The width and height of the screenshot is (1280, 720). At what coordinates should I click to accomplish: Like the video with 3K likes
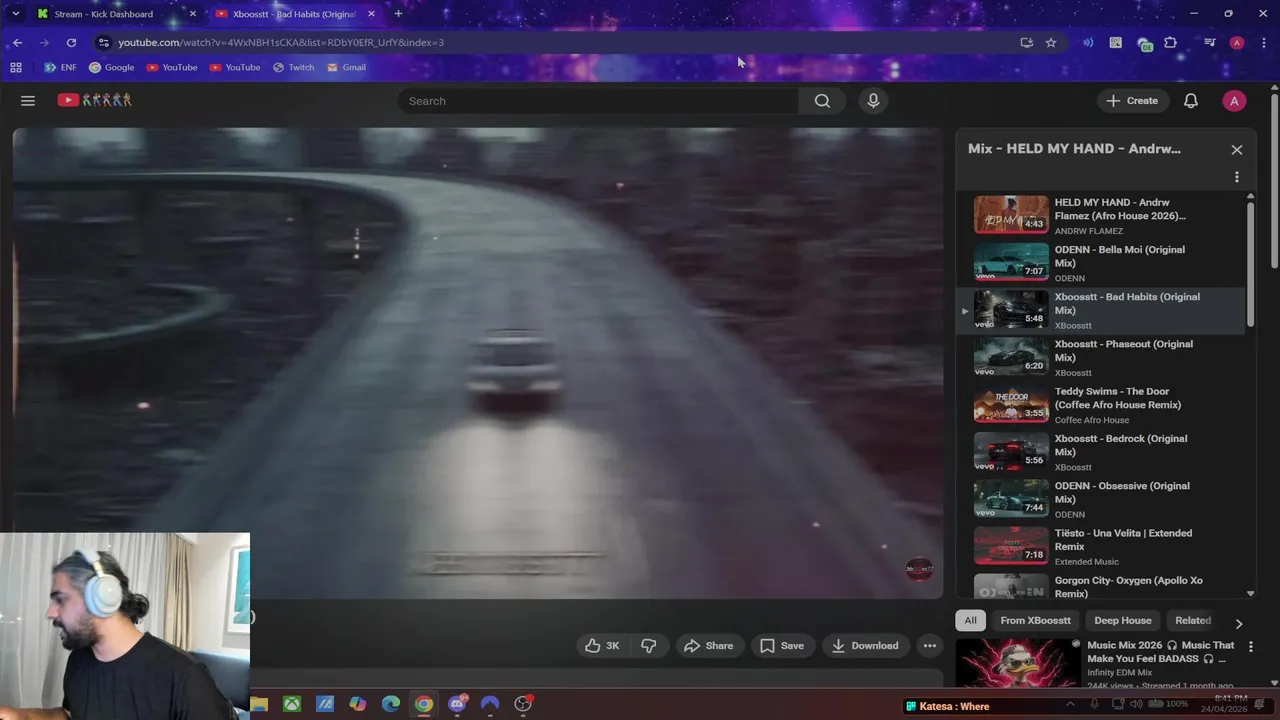602,646
